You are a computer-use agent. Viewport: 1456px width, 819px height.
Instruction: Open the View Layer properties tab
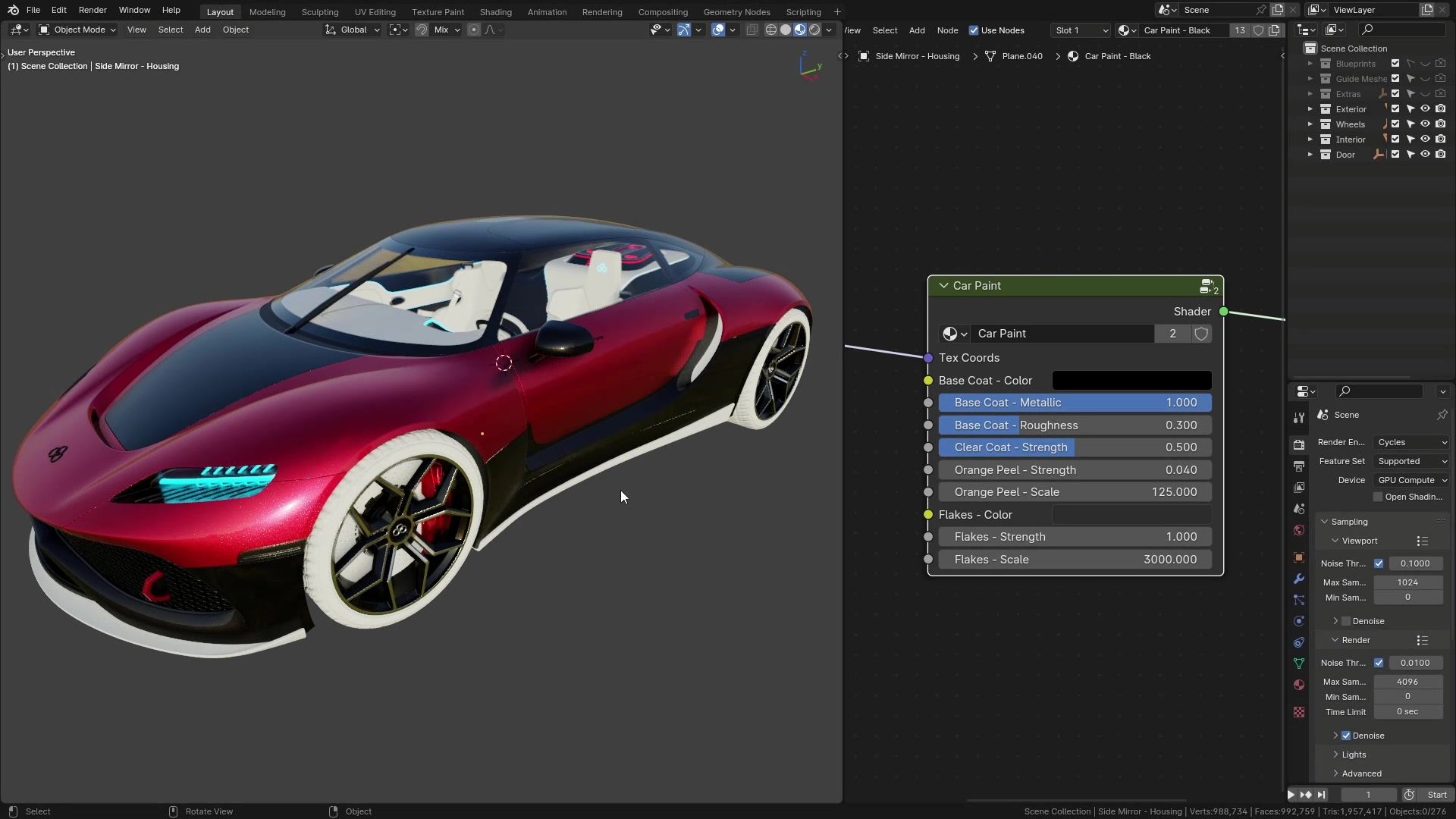point(1299,487)
